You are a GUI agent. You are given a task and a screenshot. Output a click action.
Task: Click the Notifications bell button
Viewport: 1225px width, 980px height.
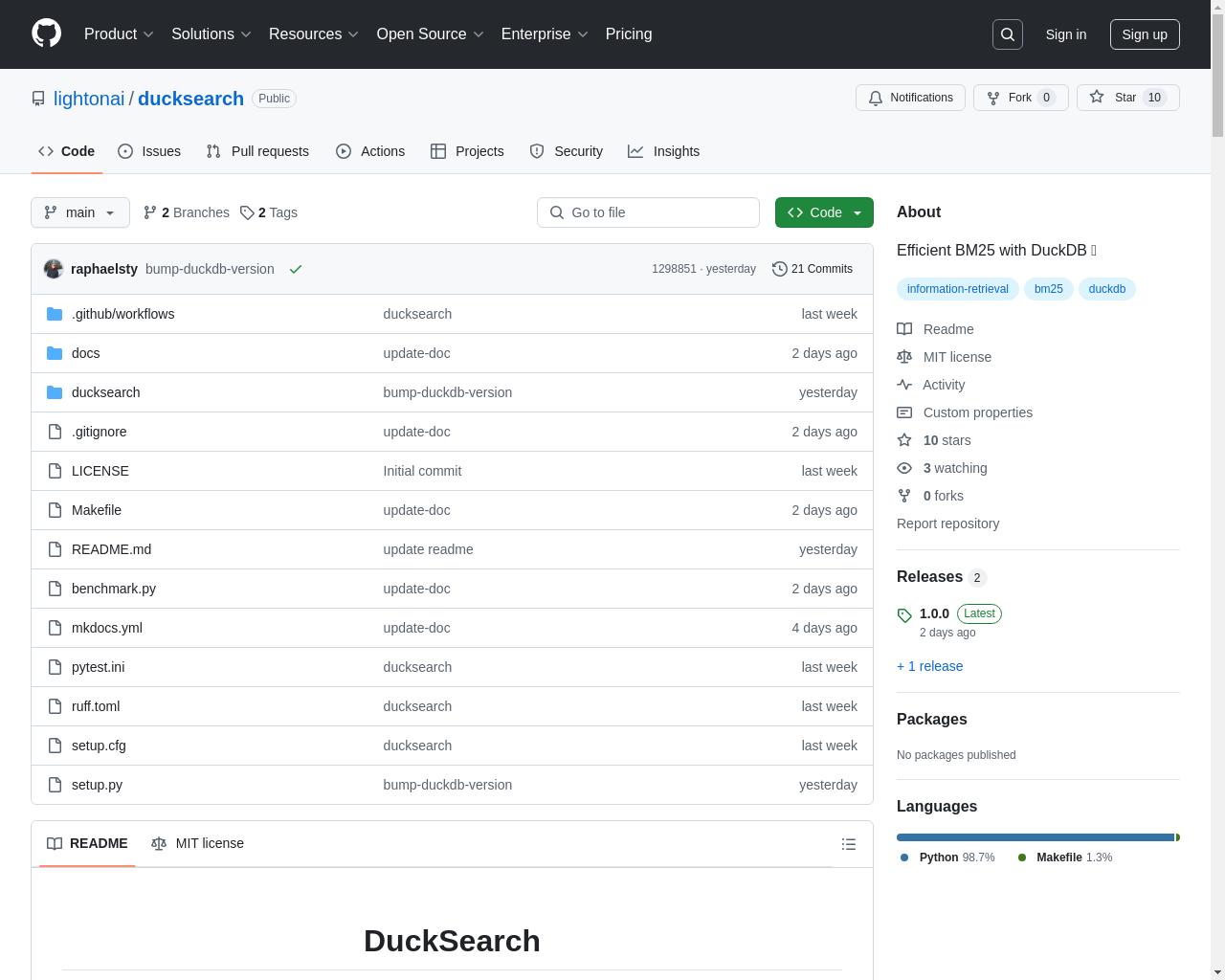(x=910, y=98)
